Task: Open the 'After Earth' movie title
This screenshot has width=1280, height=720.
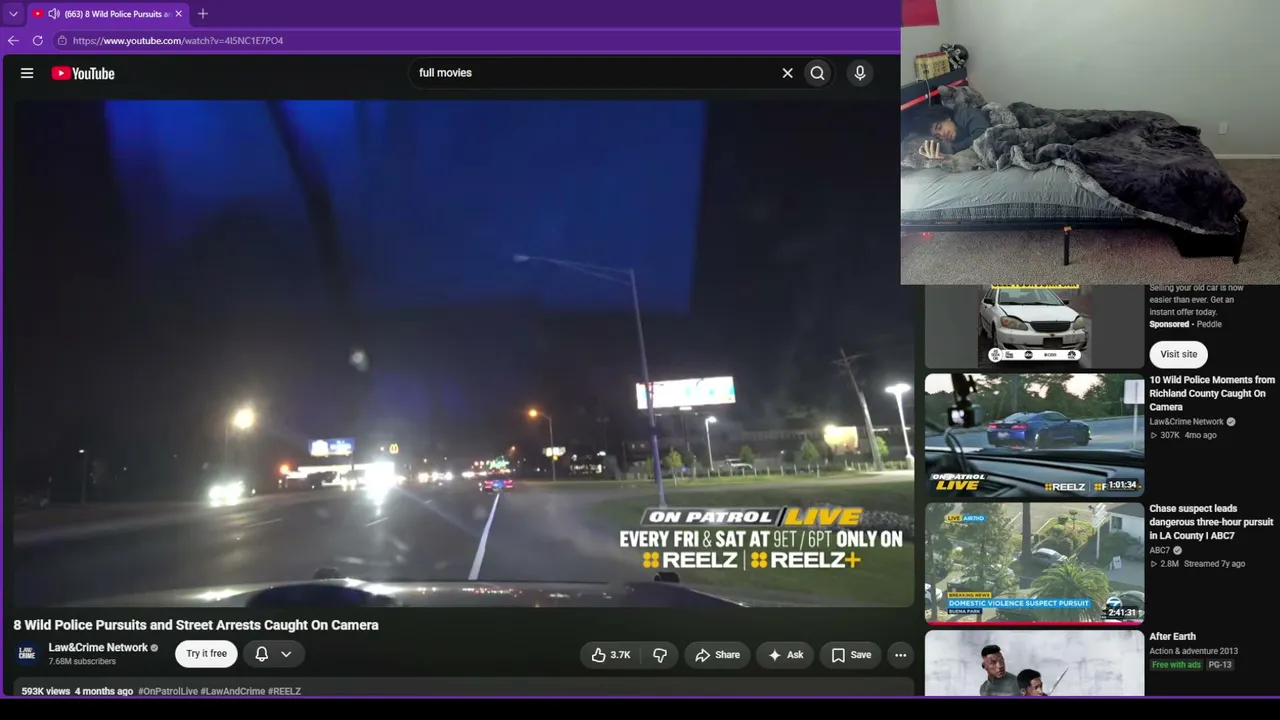Action: pyautogui.click(x=1172, y=636)
